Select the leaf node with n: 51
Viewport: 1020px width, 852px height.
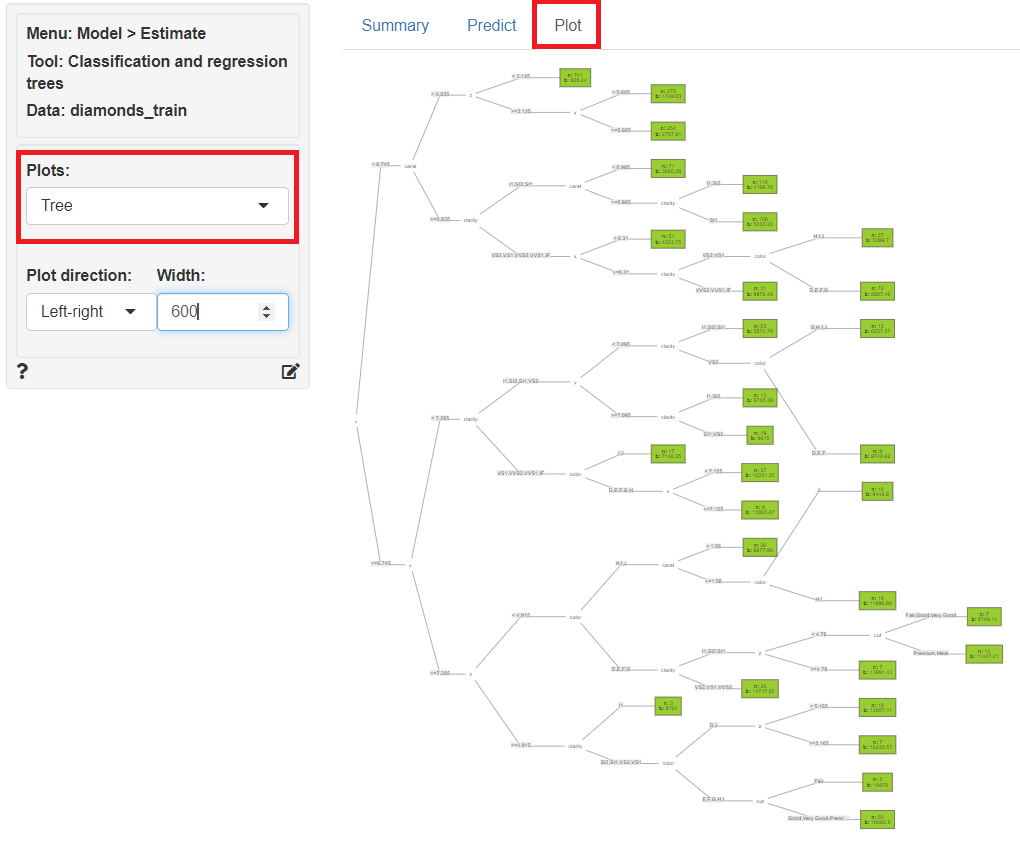coord(667,240)
